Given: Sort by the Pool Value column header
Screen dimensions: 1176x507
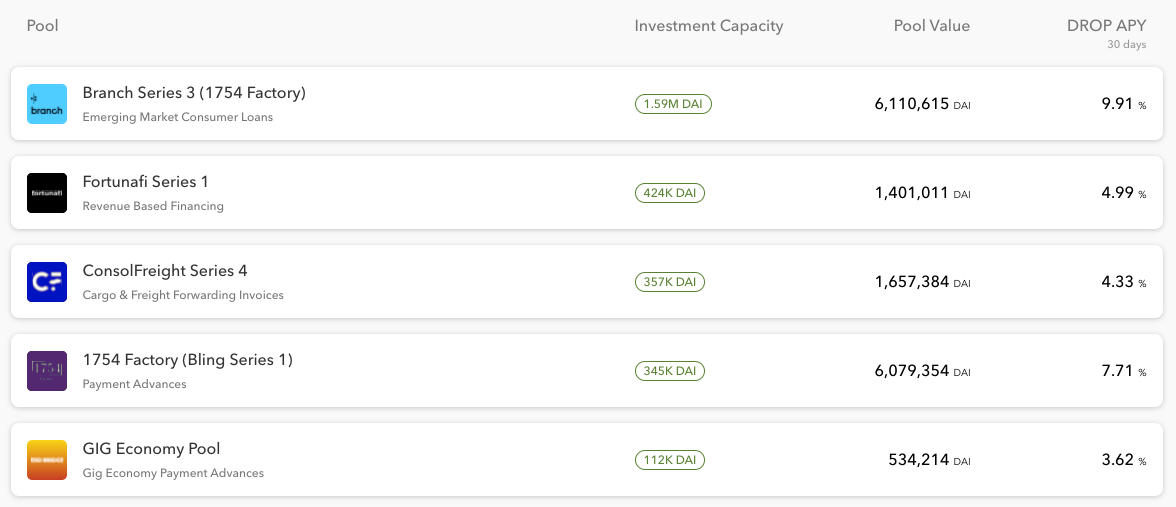Looking at the screenshot, I should [932, 26].
